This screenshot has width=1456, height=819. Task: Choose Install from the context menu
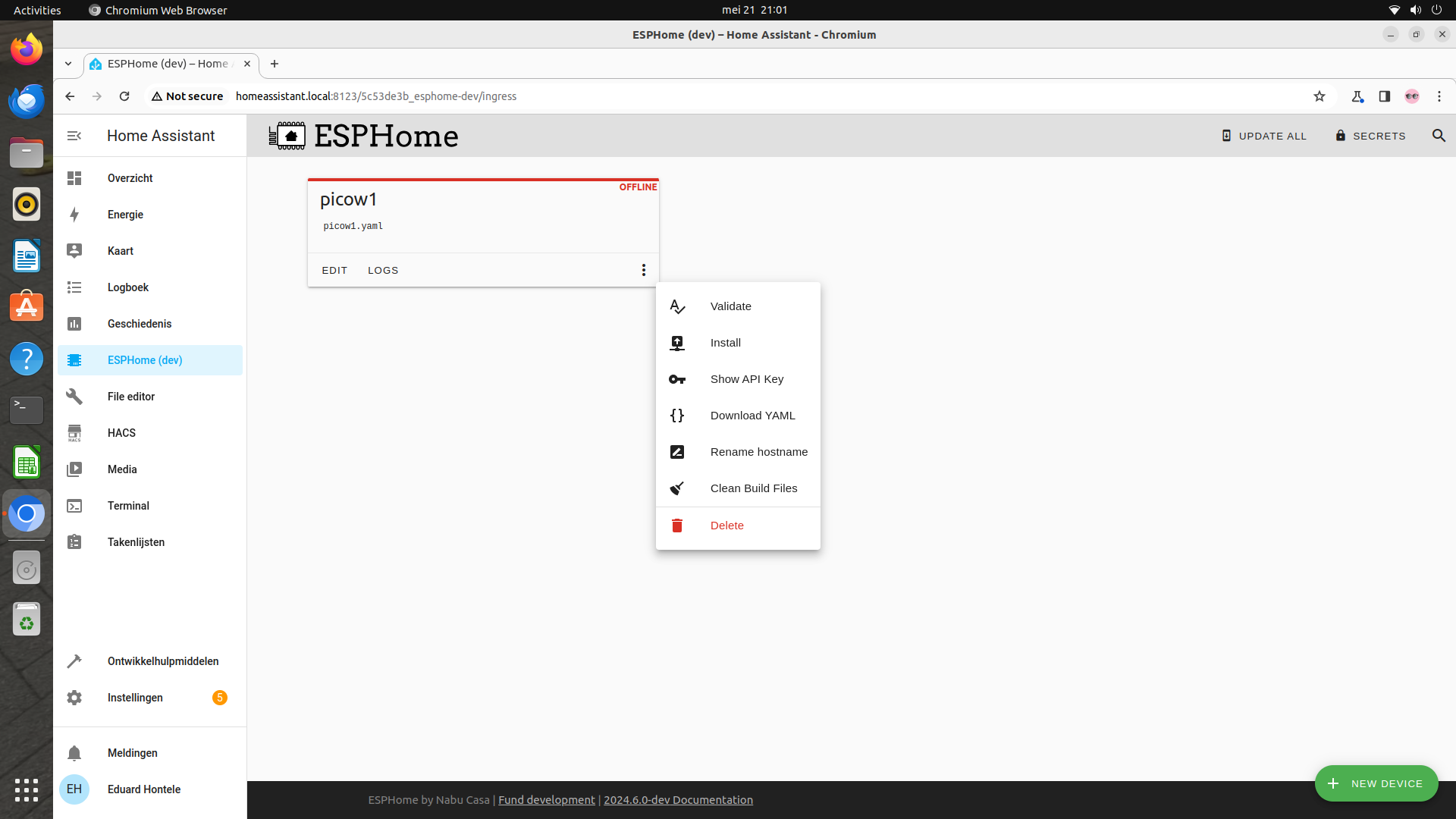point(738,343)
